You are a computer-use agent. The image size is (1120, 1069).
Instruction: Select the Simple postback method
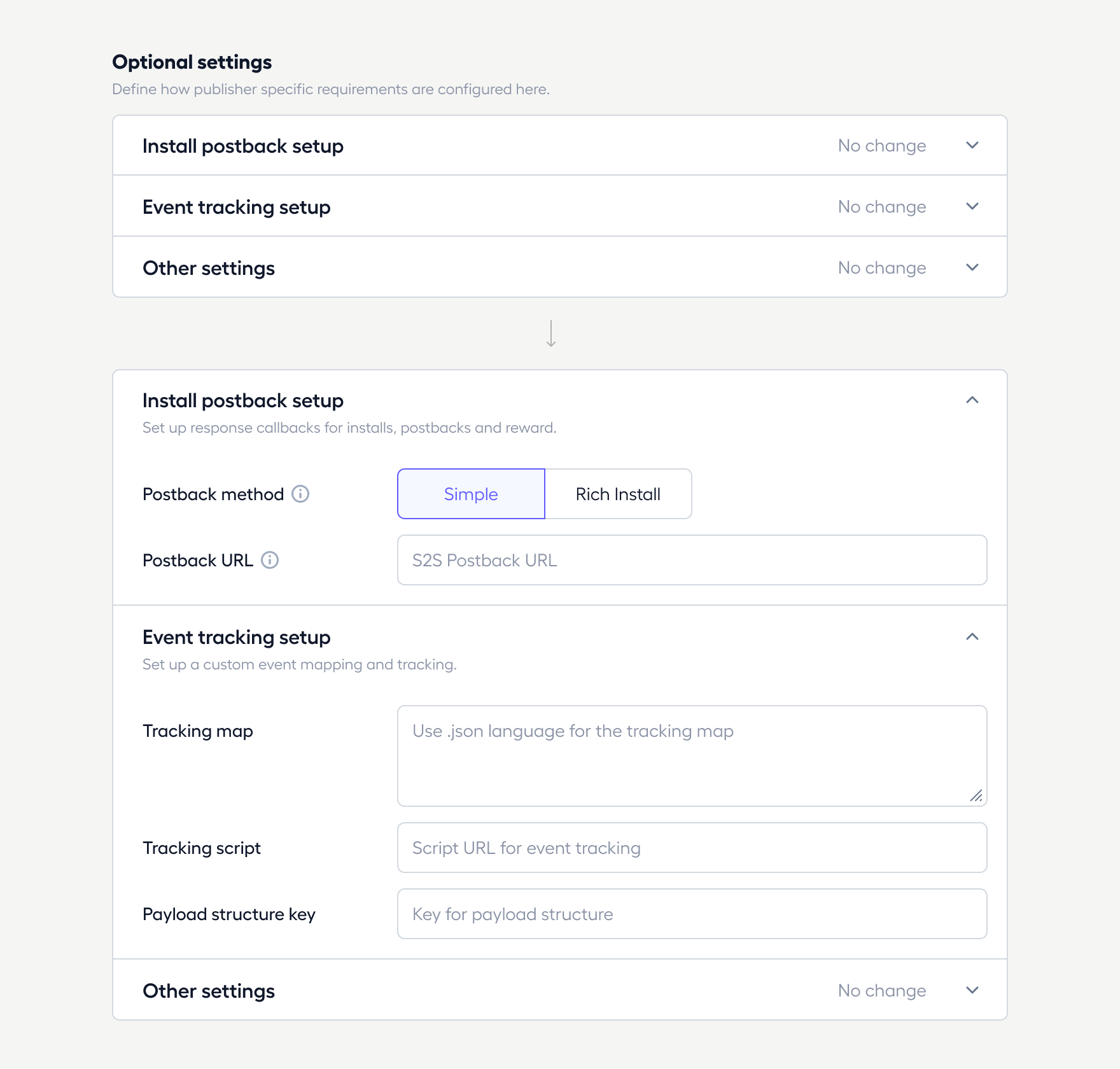pos(471,494)
